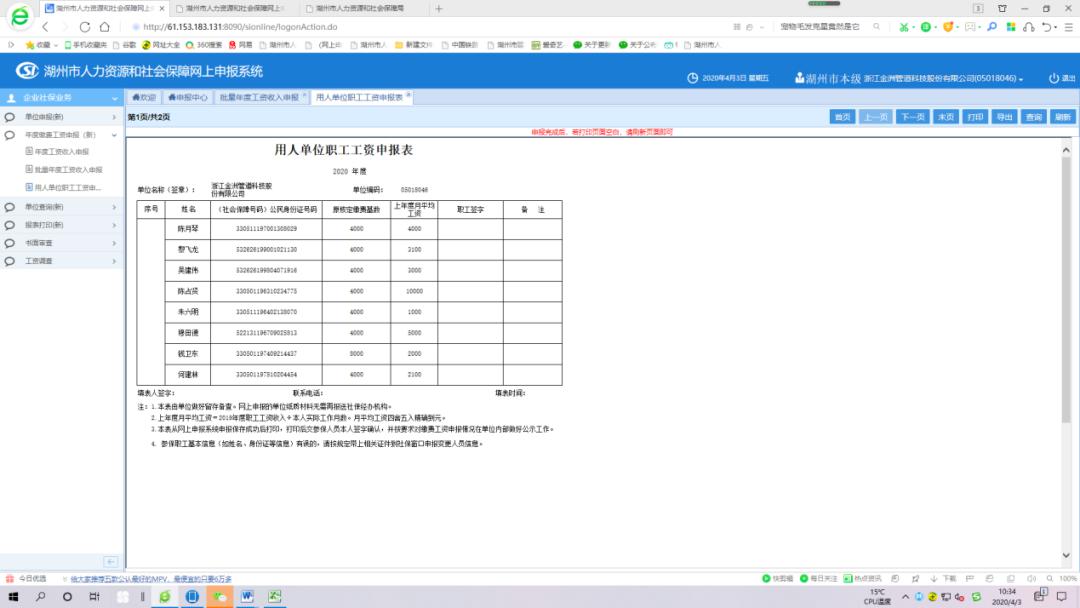Switch to the 批量年度工资收入申报 tab
This screenshot has height=608, width=1080.
point(262,98)
